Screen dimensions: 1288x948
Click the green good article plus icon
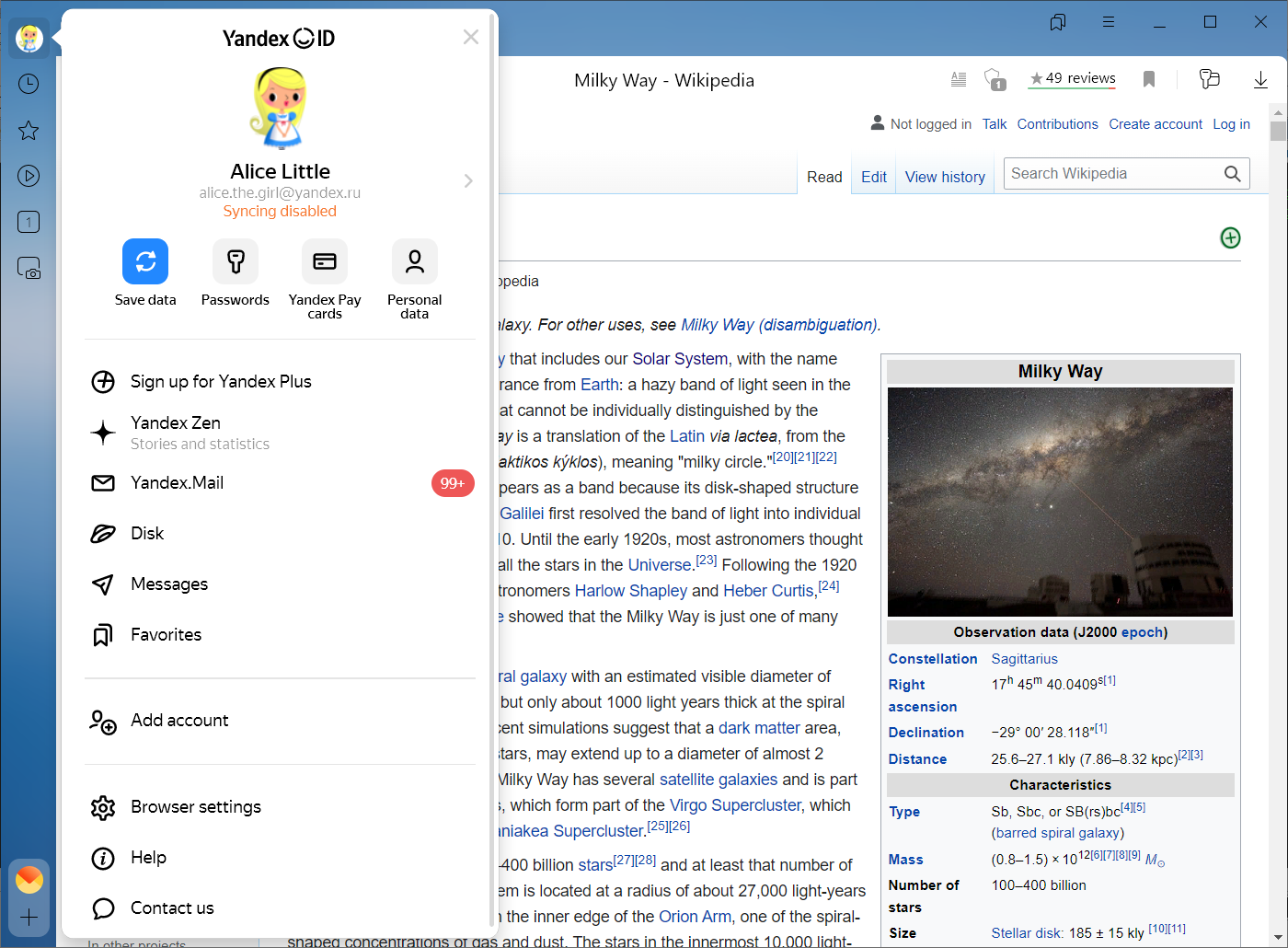1230,237
